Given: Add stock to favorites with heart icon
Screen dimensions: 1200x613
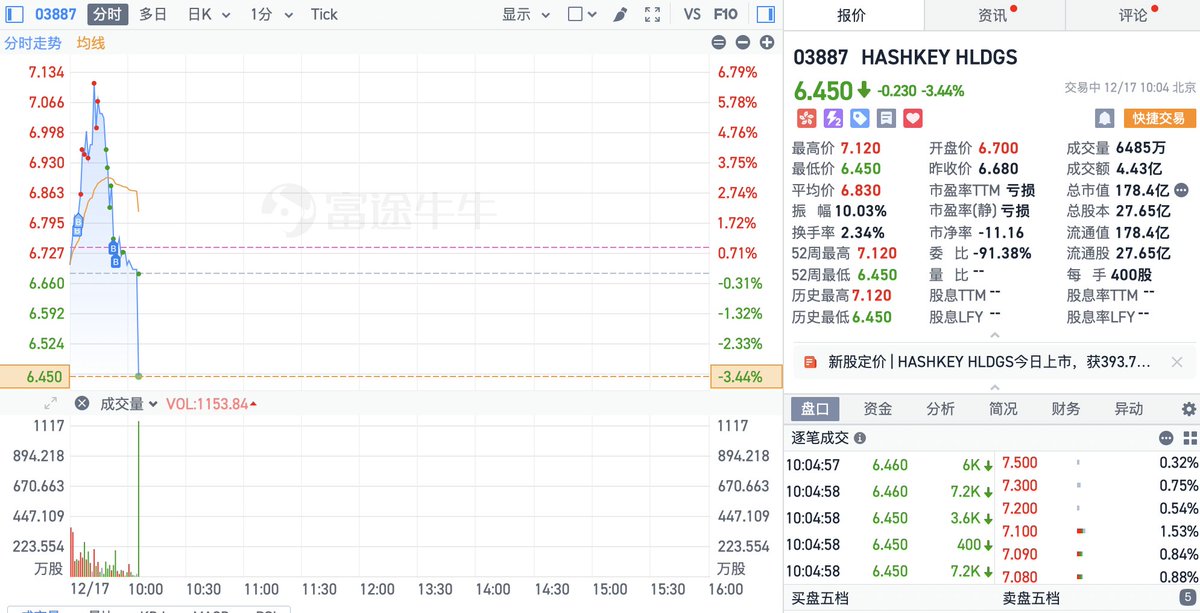Looking at the screenshot, I should coord(912,118).
